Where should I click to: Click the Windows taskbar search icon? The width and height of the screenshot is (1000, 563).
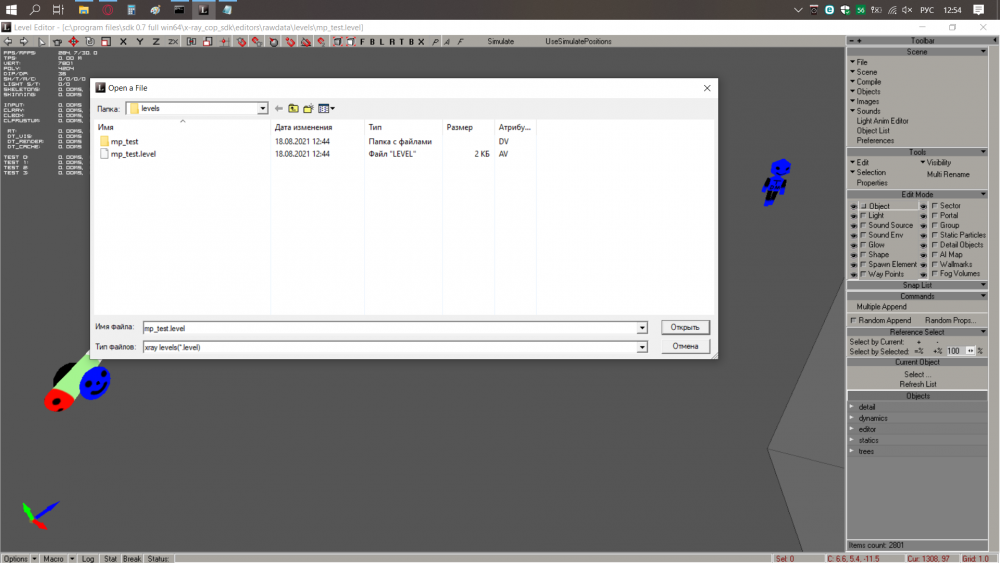(x=35, y=9)
